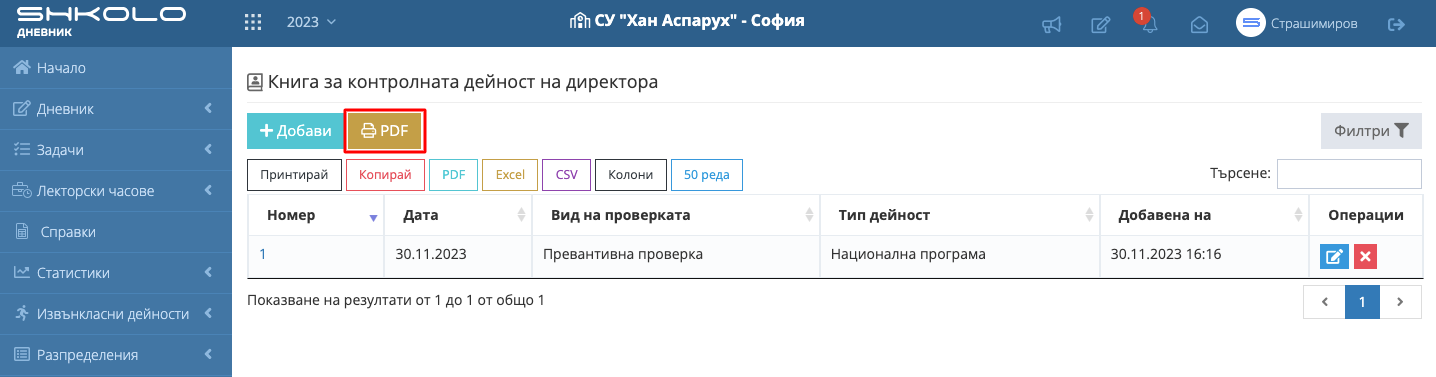Open the Филтри filter button
This screenshot has height=377, width=1436.
[1371, 131]
